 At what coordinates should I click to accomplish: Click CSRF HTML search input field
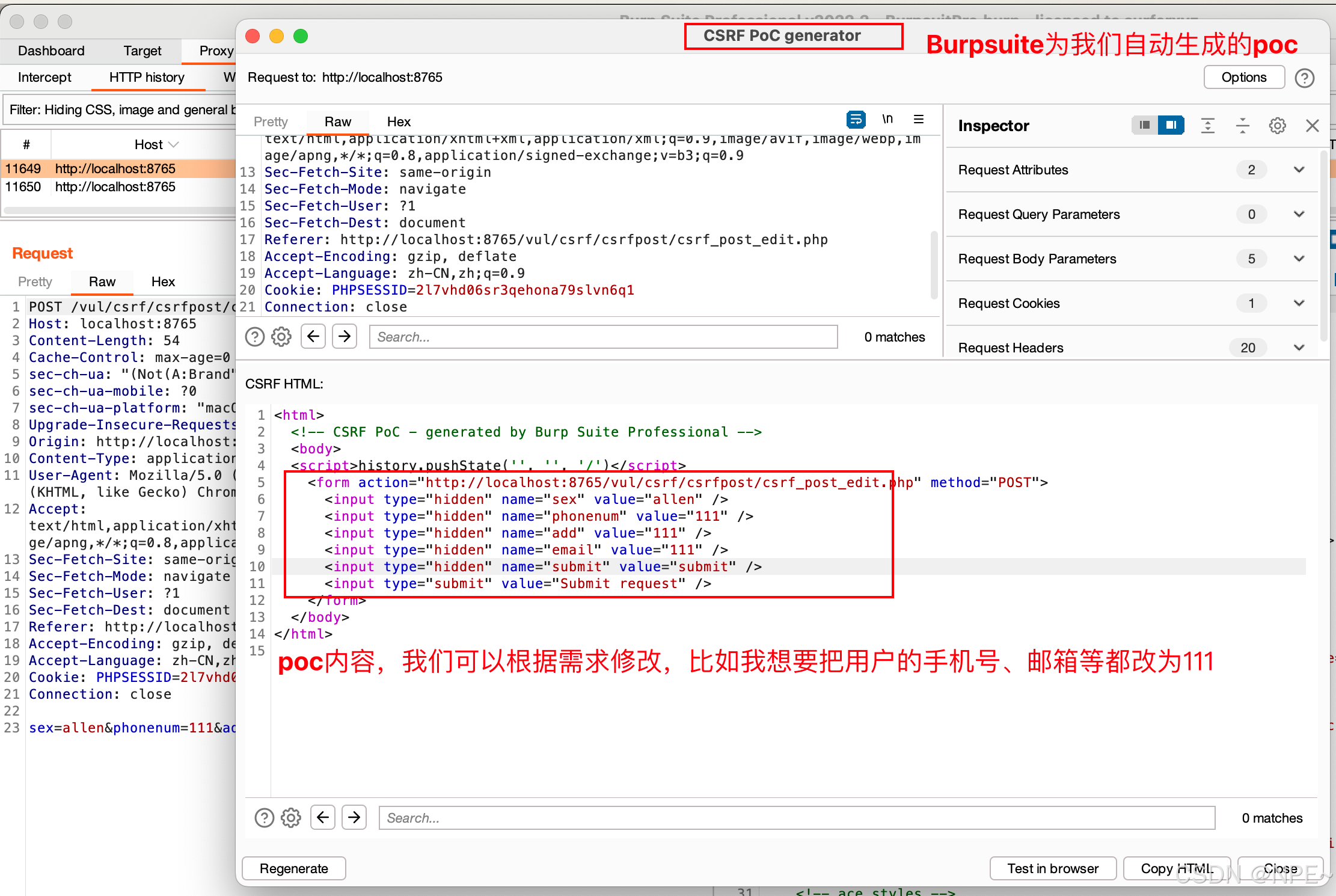point(796,818)
